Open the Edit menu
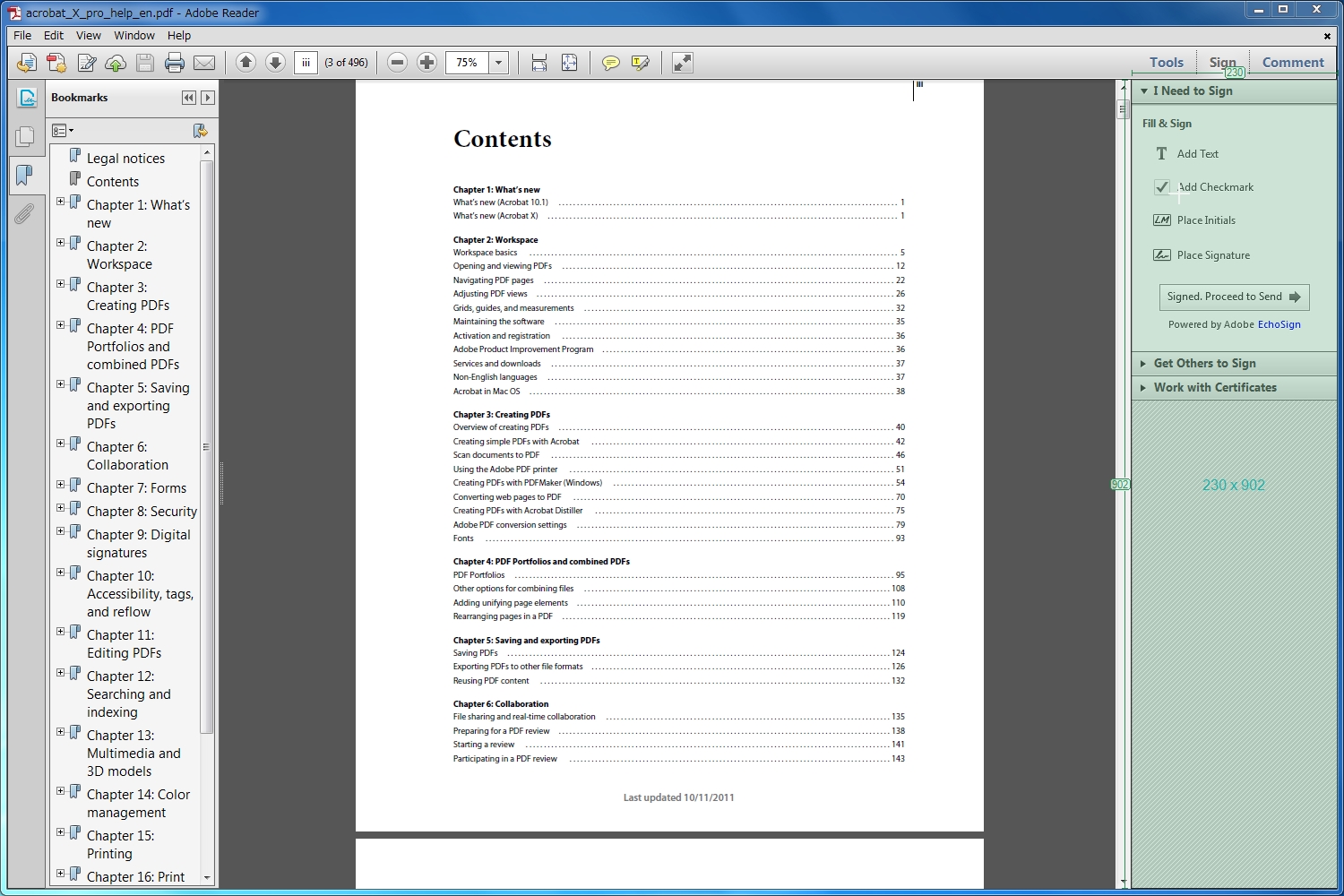 coord(54,36)
